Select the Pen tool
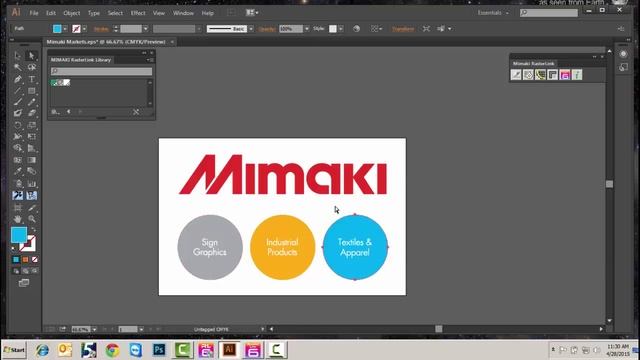The image size is (640, 360). pyautogui.click(x=18, y=79)
